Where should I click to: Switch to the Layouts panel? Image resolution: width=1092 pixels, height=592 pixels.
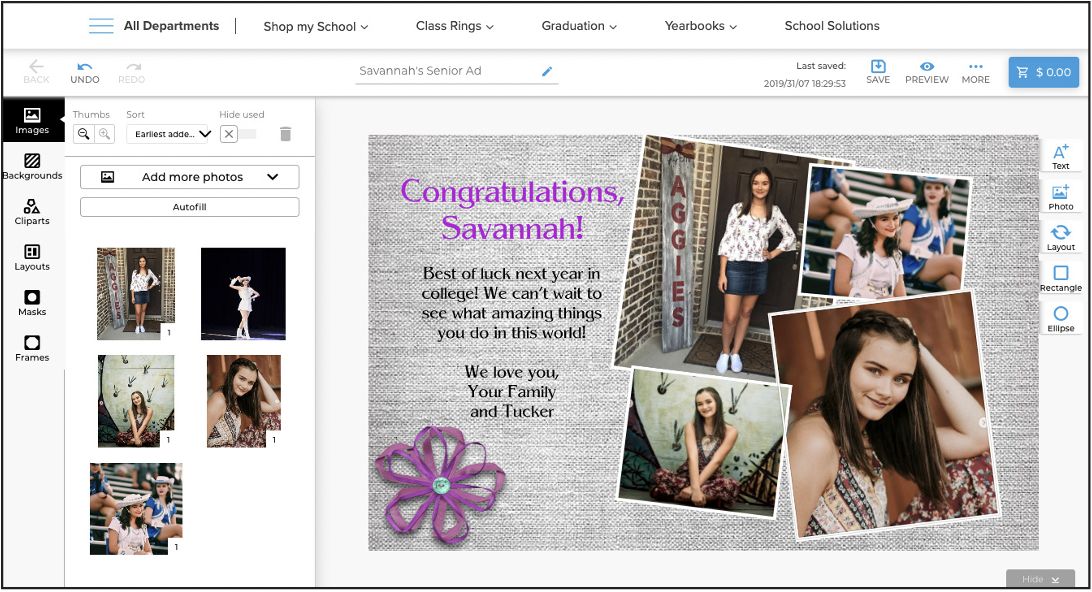(32, 258)
